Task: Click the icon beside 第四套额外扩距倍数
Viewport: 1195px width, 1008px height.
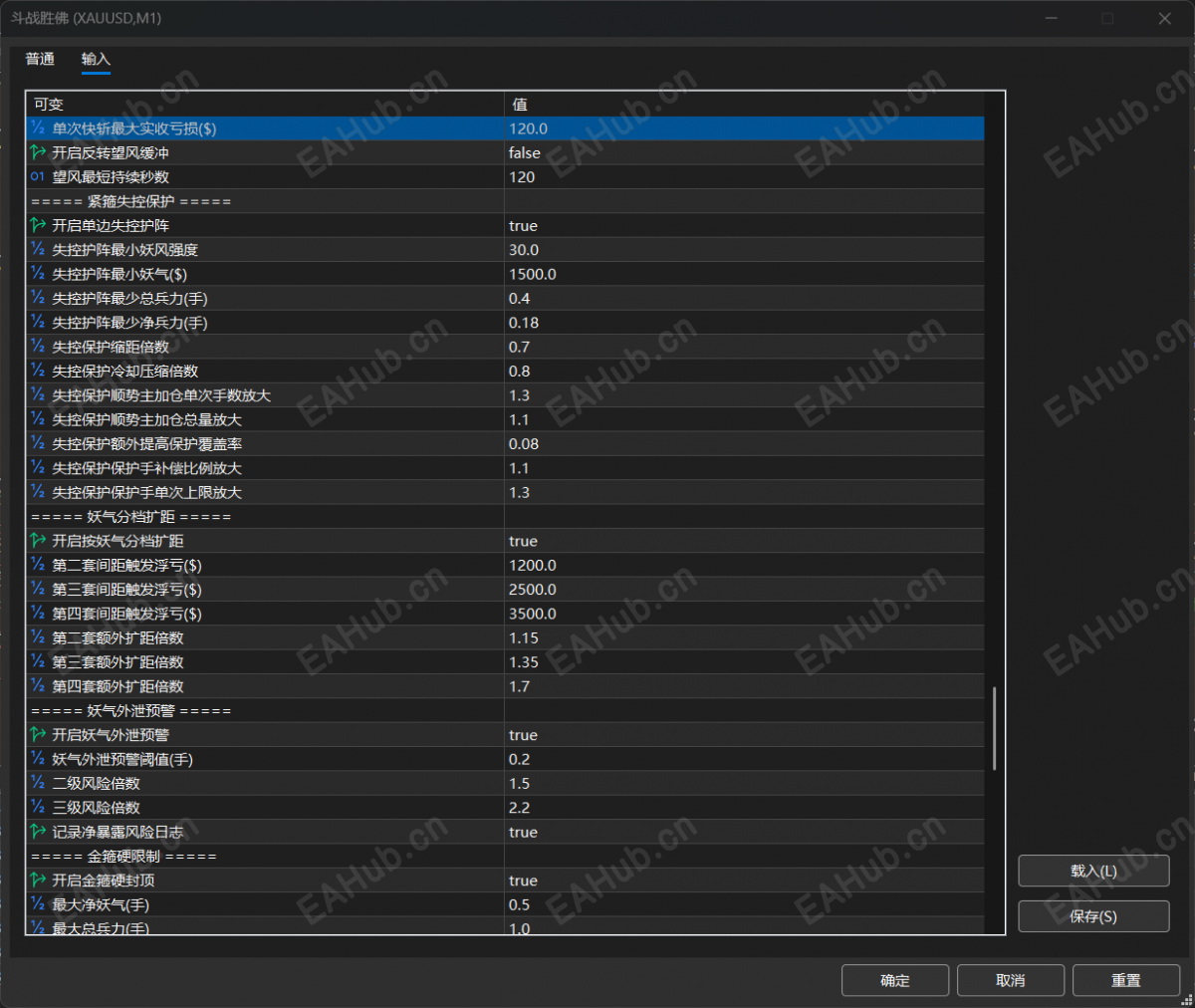Action: 38,686
